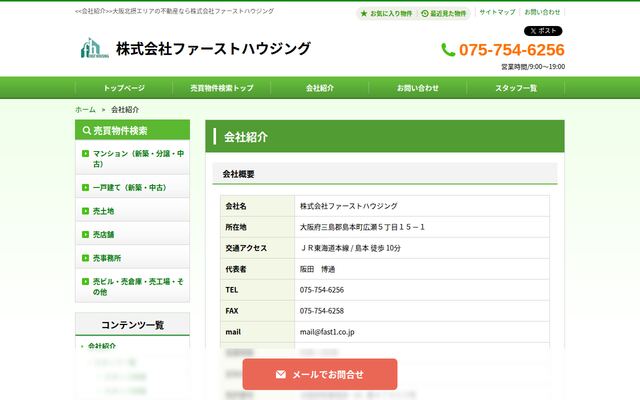The height and width of the screenshot is (400, 640).
Task: Click the representative name 阪田 博通
Action: point(317,269)
